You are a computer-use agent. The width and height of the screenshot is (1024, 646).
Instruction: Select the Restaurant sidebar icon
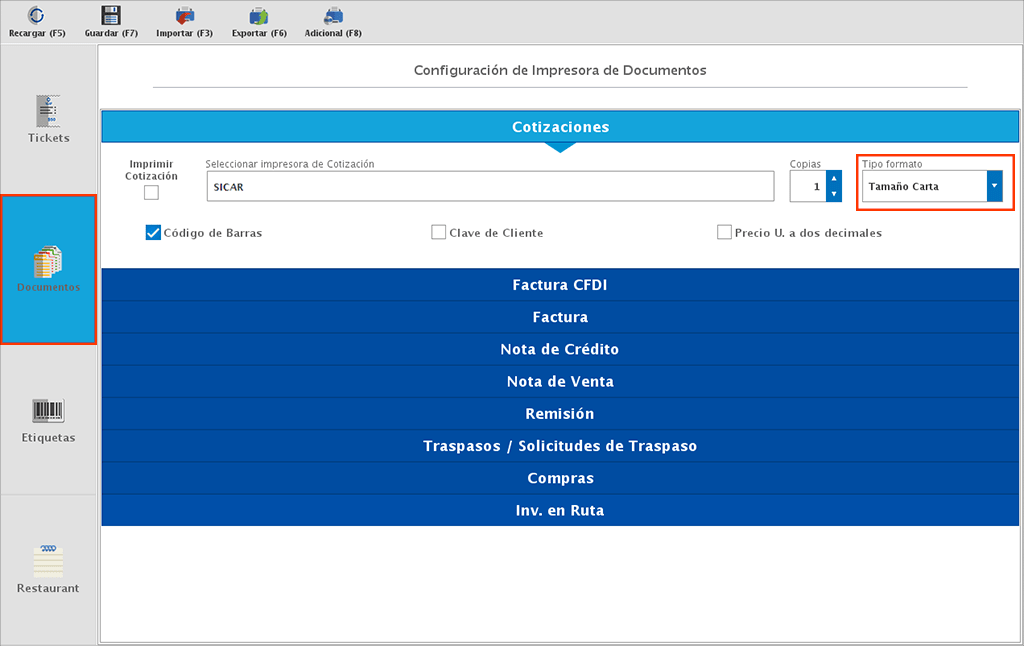(x=47, y=570)
